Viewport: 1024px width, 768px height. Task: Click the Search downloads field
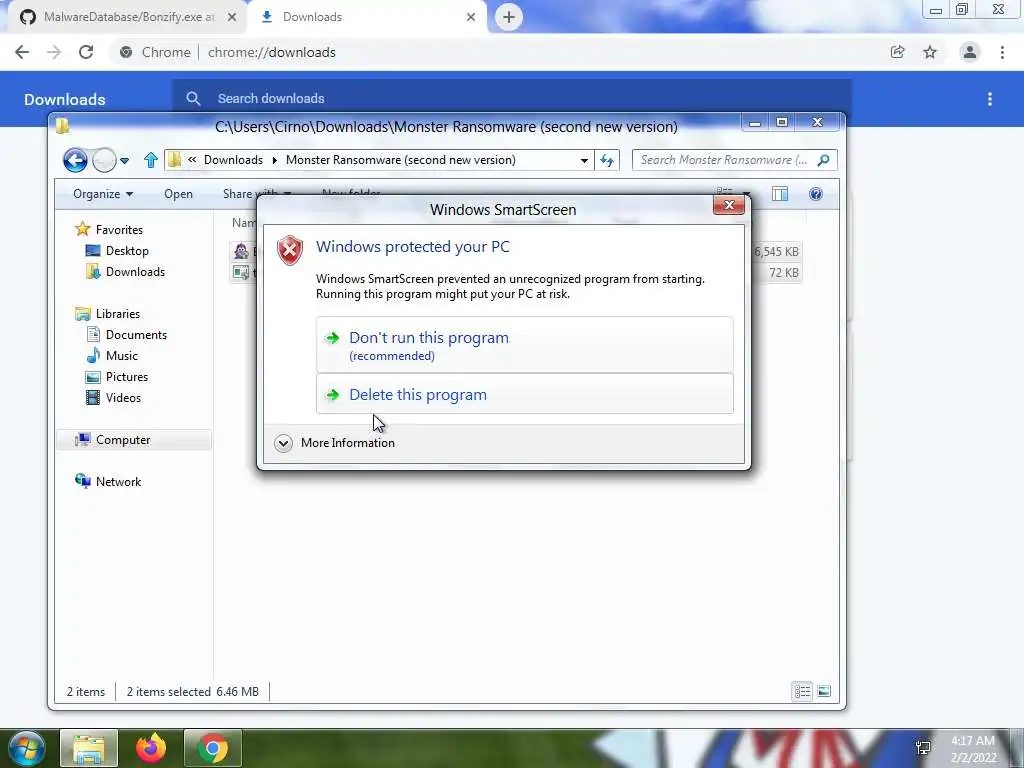point(511,99)
